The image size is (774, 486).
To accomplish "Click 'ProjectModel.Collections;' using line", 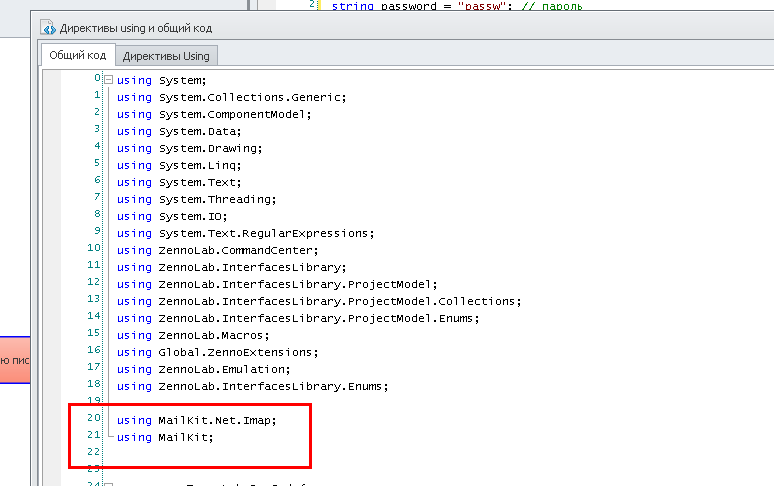I will pyautogui.click(x=319, y=301).
